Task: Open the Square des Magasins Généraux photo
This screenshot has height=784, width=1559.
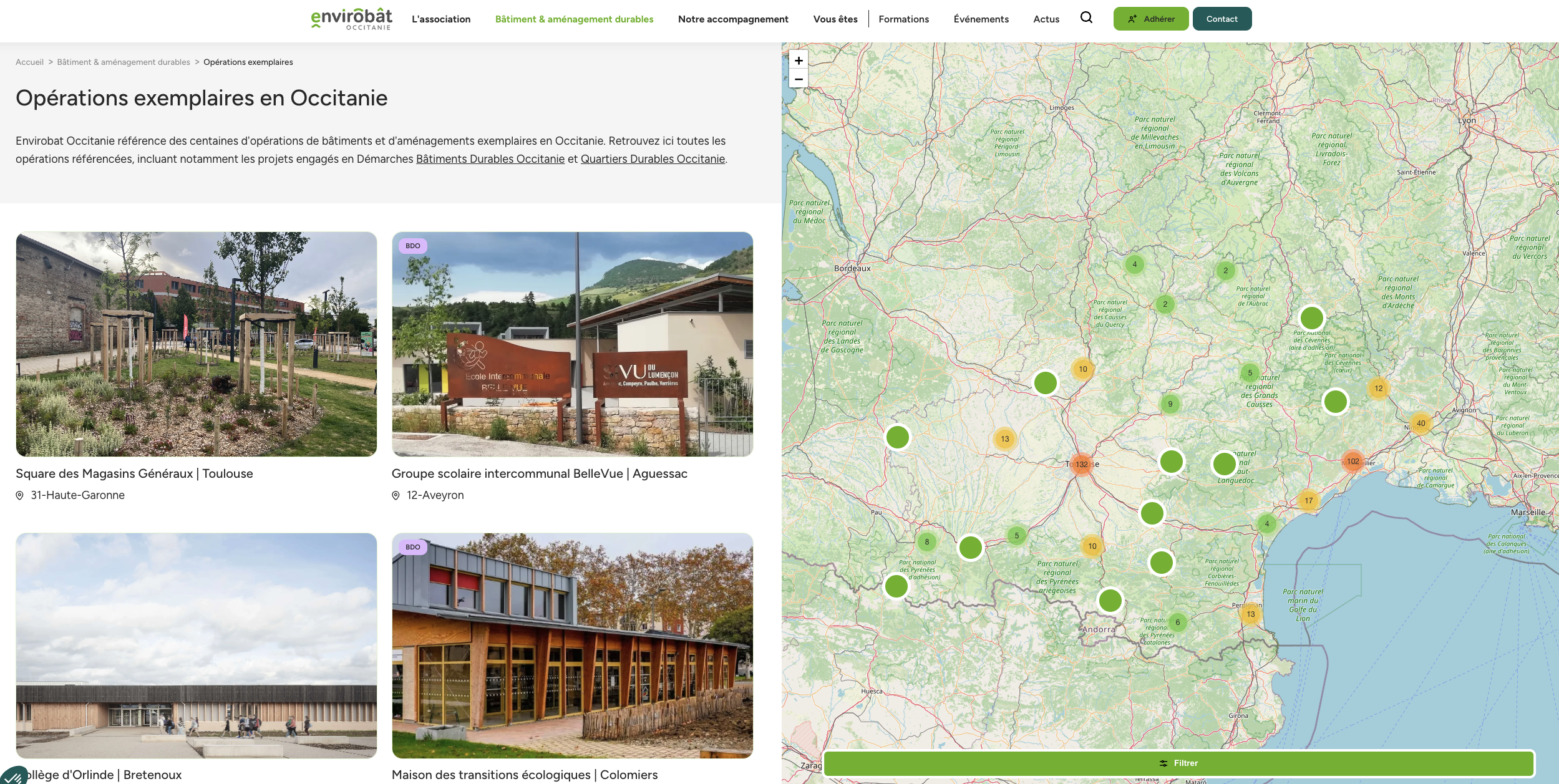Action: pos(197,344)
